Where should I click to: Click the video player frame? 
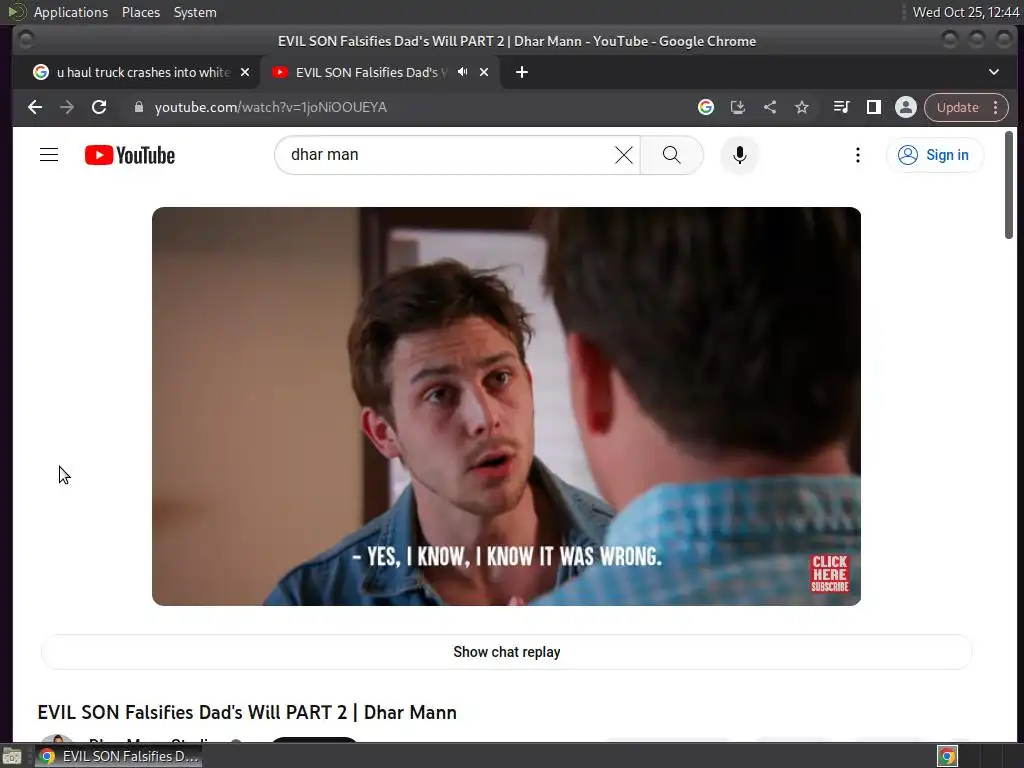(506, 406)
